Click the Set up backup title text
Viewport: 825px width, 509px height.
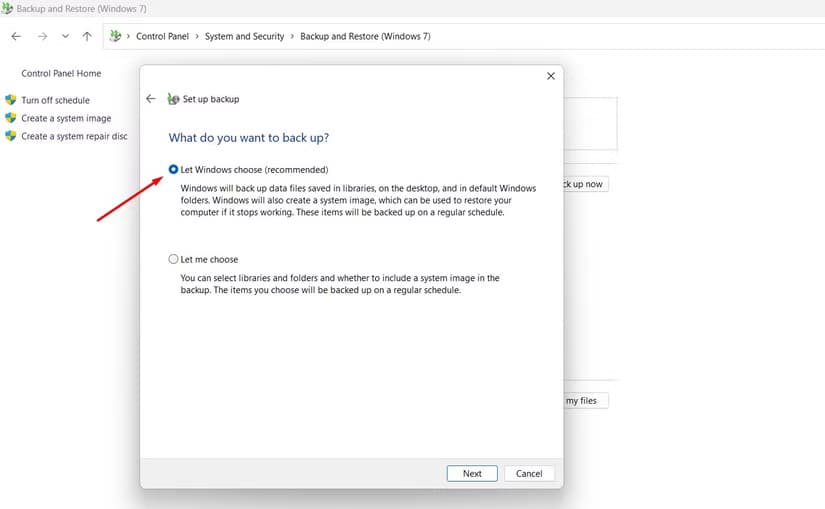point(210,99)
